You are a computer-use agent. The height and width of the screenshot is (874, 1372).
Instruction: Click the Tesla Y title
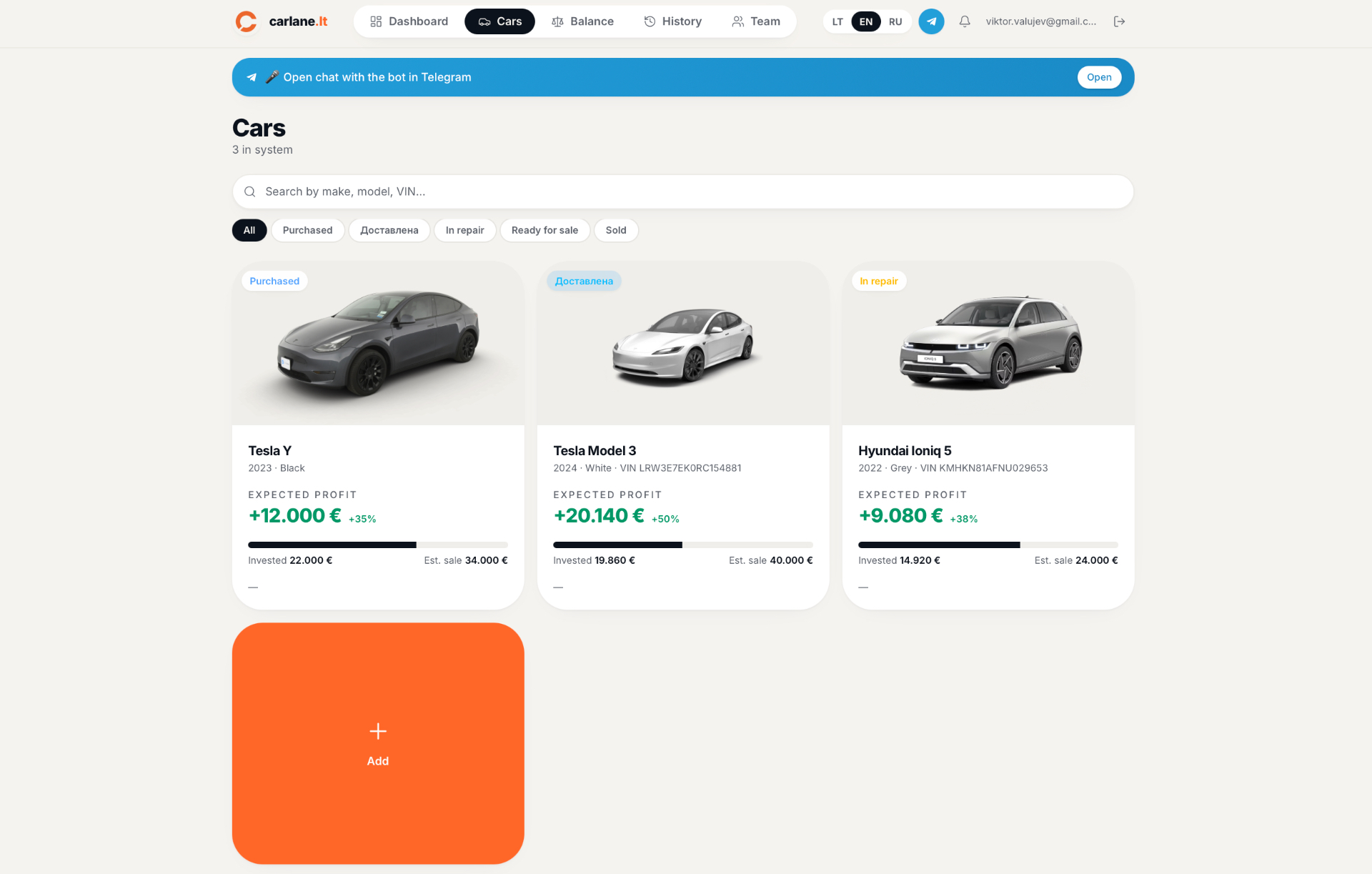tap(270, 451)
